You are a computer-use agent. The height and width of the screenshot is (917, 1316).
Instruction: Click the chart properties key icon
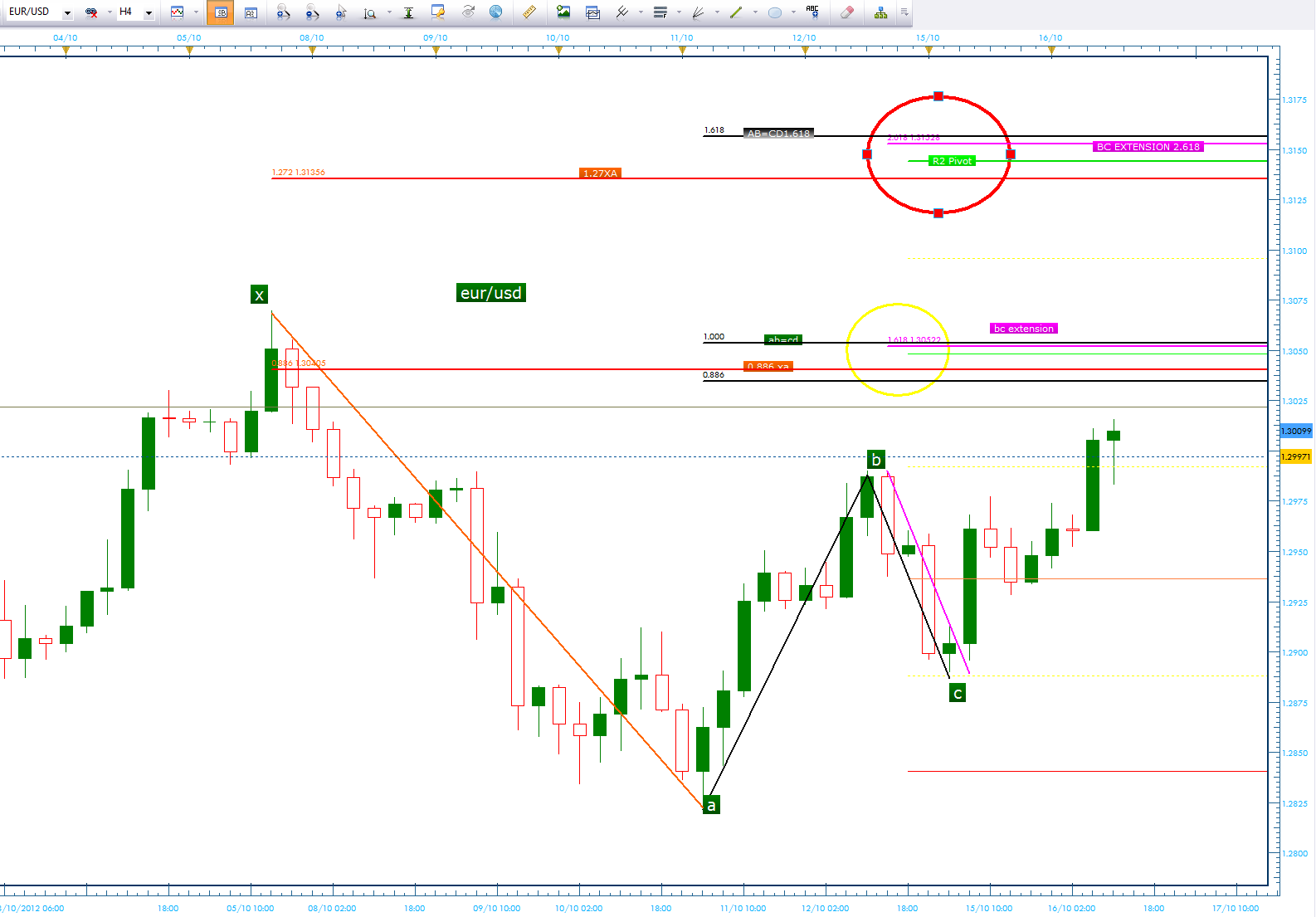pos(438,12)
